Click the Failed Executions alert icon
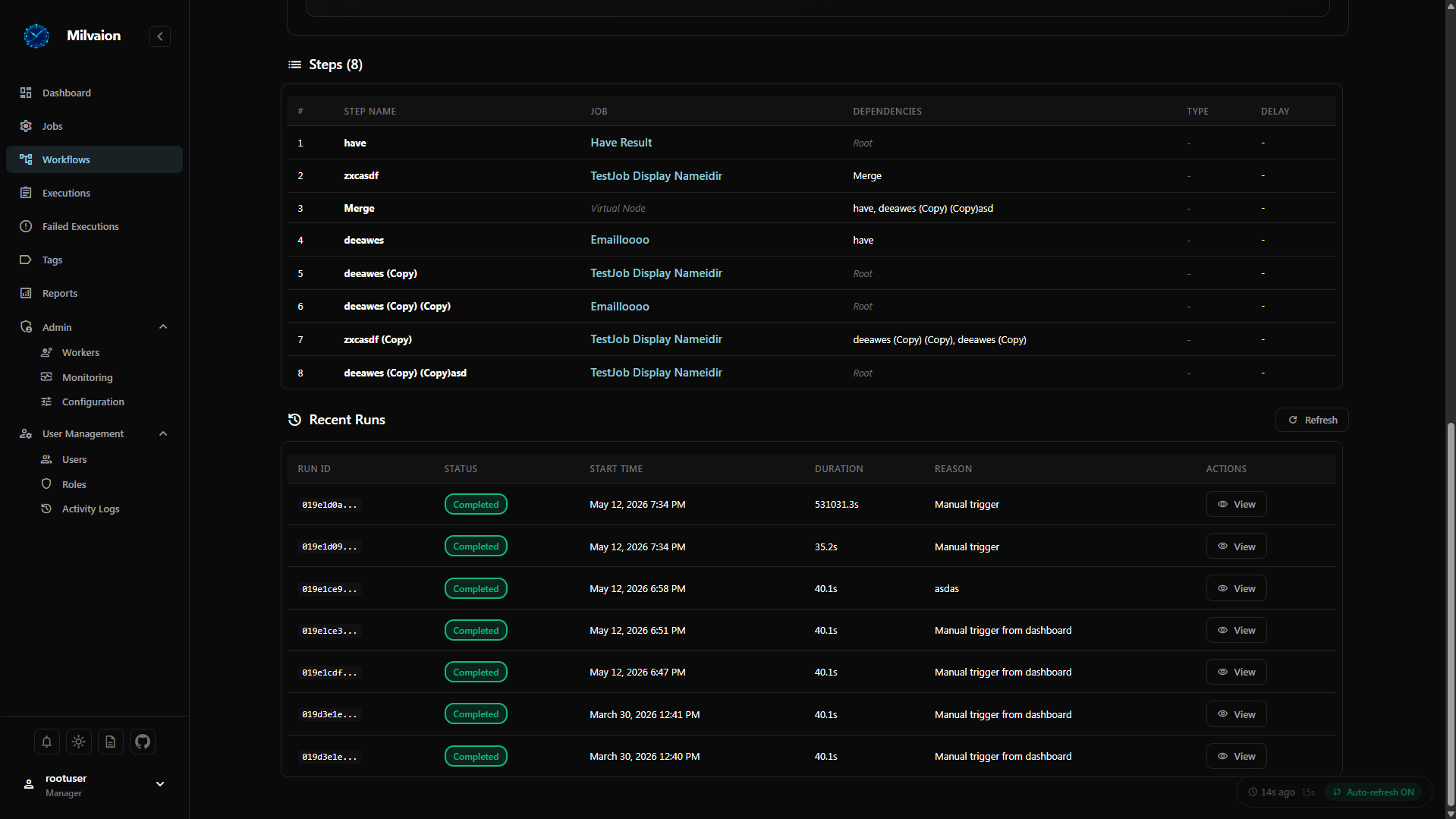Viewport: 1456px width, 819px height. pos(26,226)
